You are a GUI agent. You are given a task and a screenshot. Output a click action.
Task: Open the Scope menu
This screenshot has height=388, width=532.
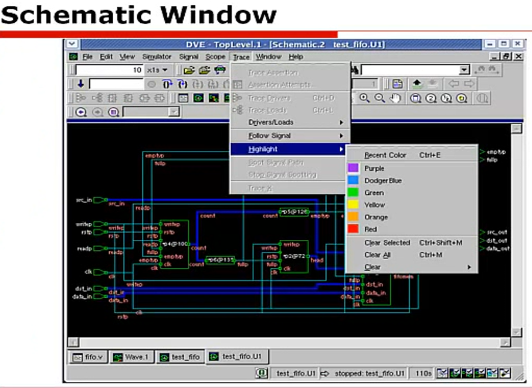215,57
